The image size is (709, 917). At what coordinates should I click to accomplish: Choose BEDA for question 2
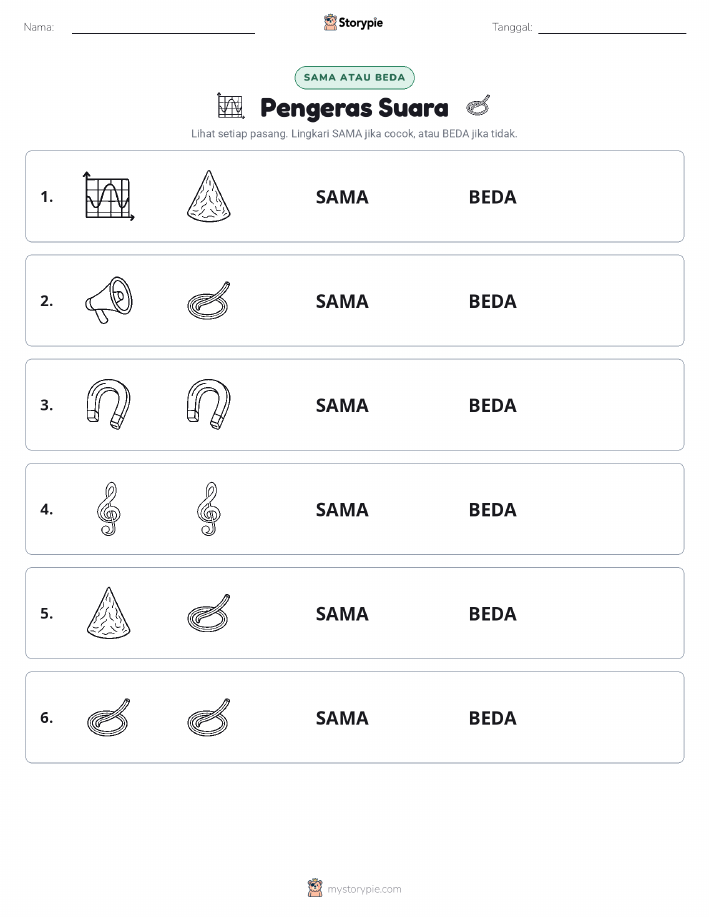pyautogui.click(x=493, y=301)
